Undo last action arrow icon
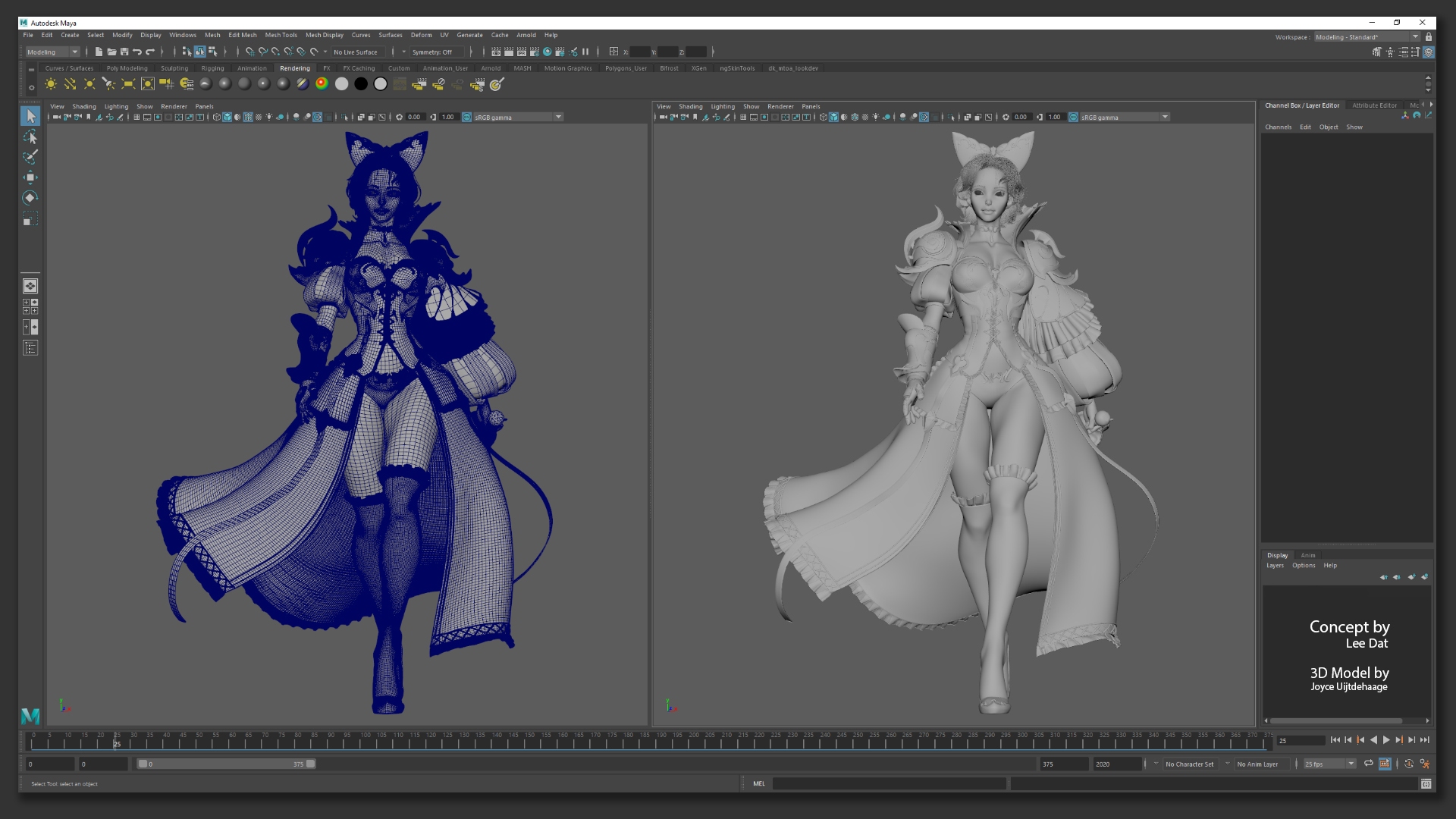The width and height of the screenshot is (1456, 819). pyautogui.click(x=137, y=52)
